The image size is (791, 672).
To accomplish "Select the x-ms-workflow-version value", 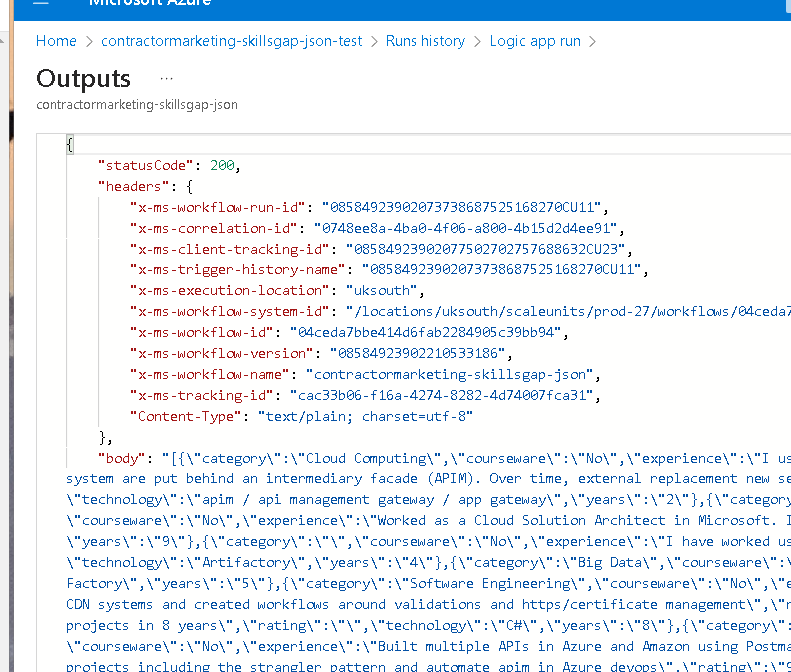I will click(x=417, y=353).
